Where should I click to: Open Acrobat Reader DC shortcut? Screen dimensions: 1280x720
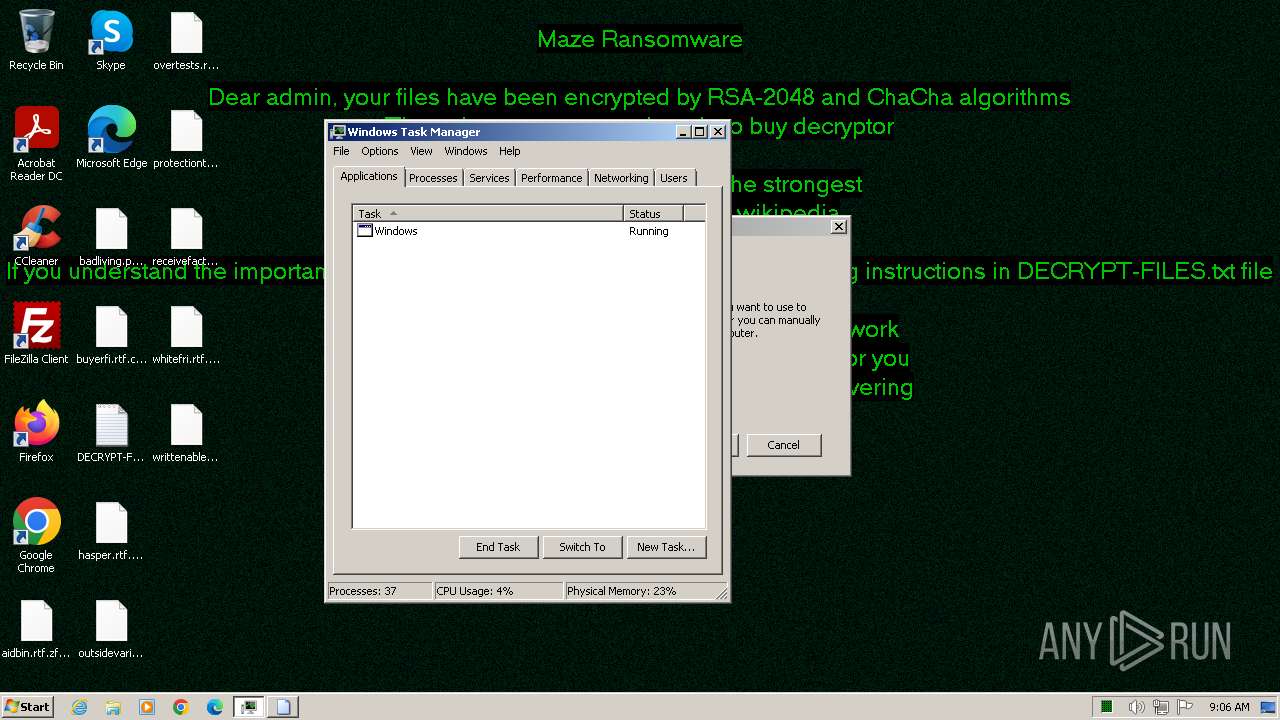click(36, 144)
